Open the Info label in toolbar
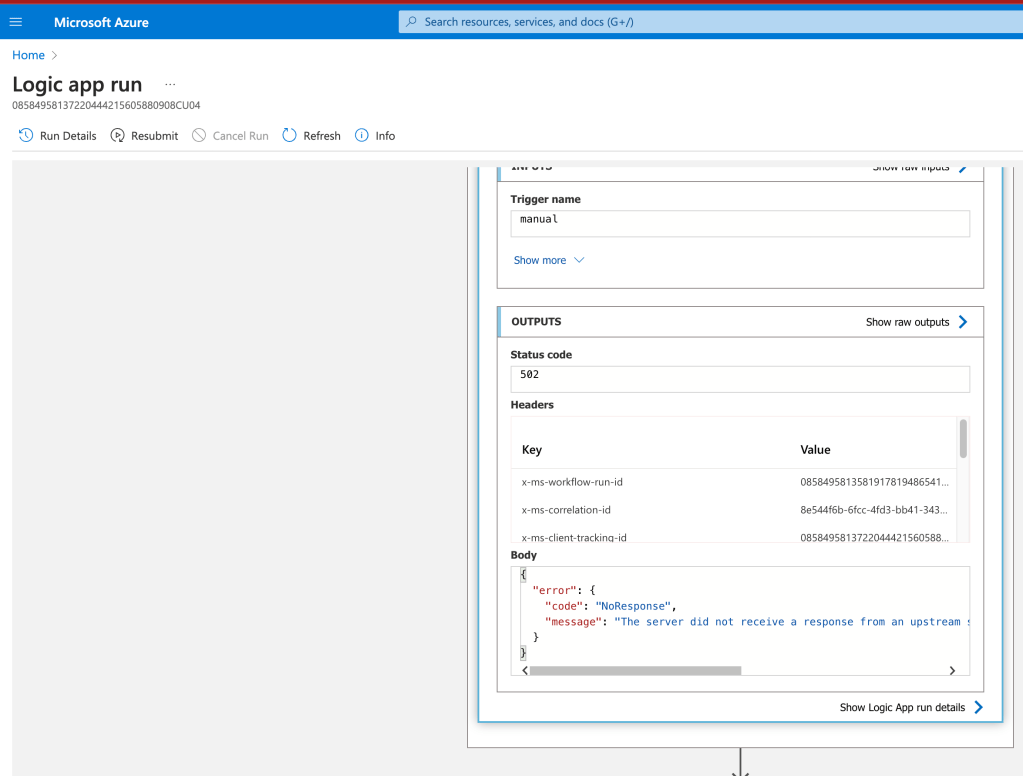This screenshot has width=1023, height=776. click(385, 136)
